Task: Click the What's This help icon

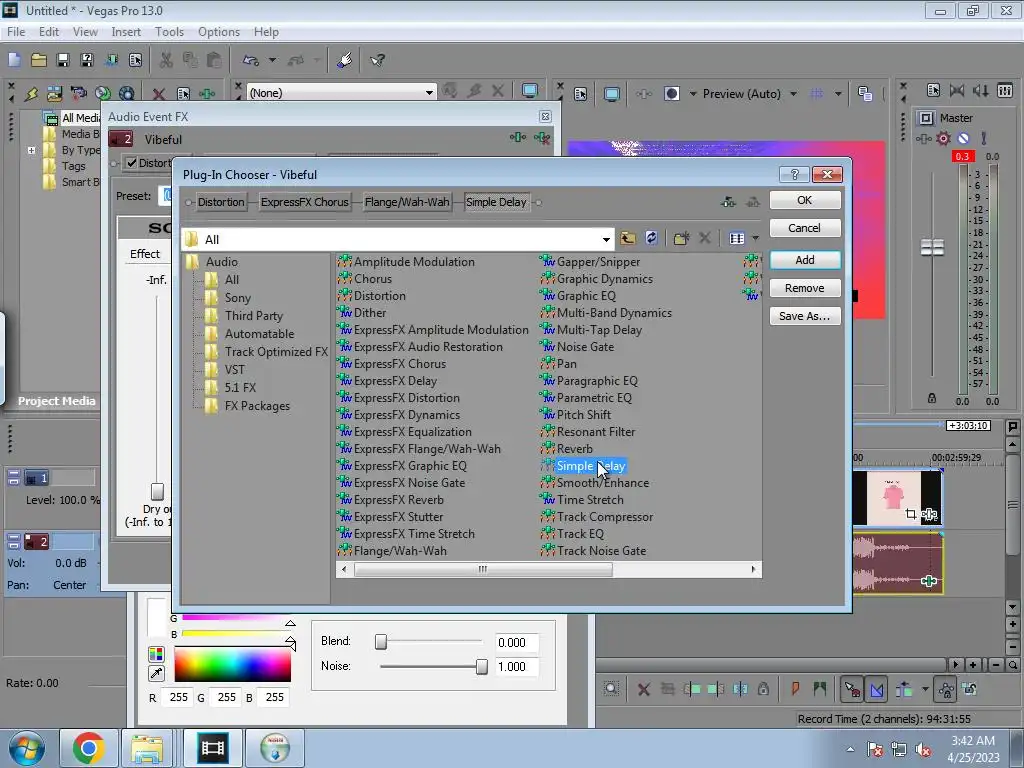Action: pos(378,60)
